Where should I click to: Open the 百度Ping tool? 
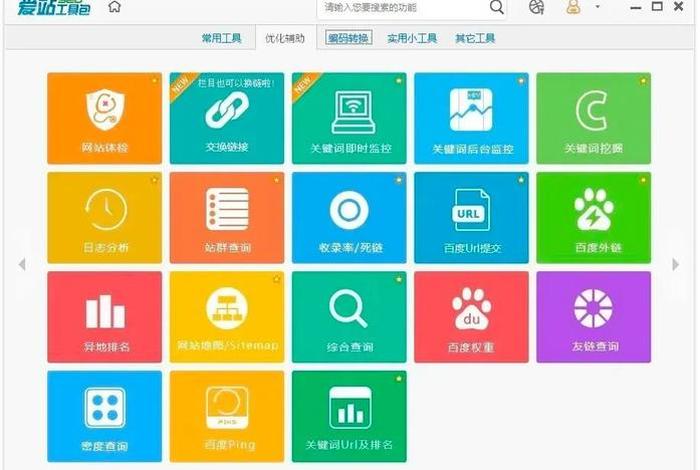227,416
